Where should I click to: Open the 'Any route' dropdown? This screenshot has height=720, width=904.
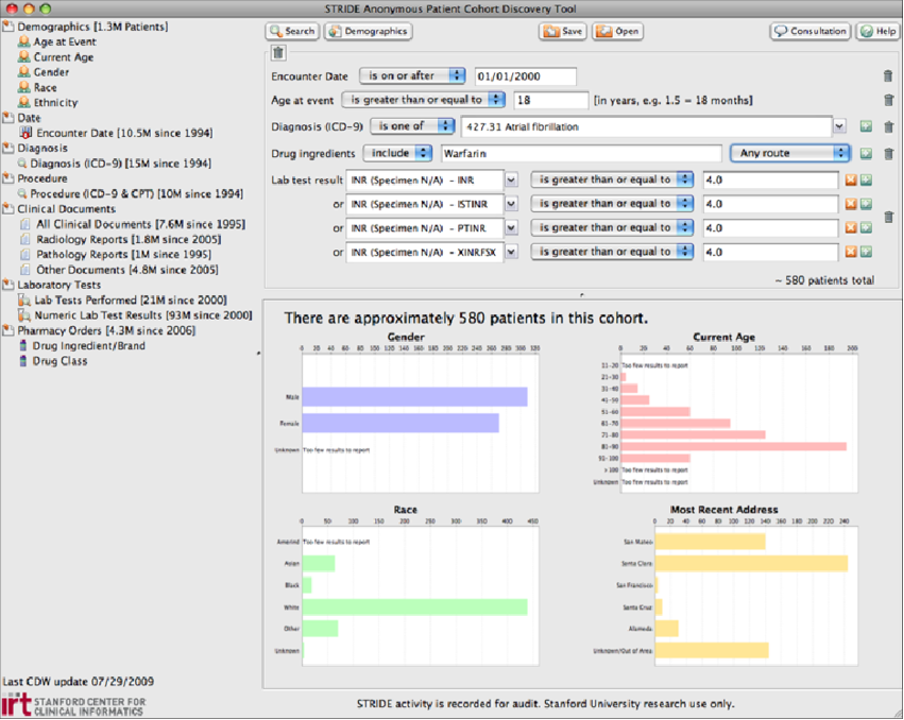[790, 153]
